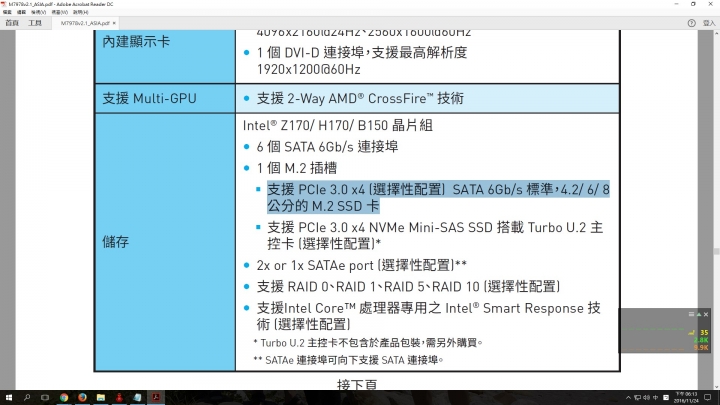
Task: Open the network monitor widget menu icon
Action: 691,314
